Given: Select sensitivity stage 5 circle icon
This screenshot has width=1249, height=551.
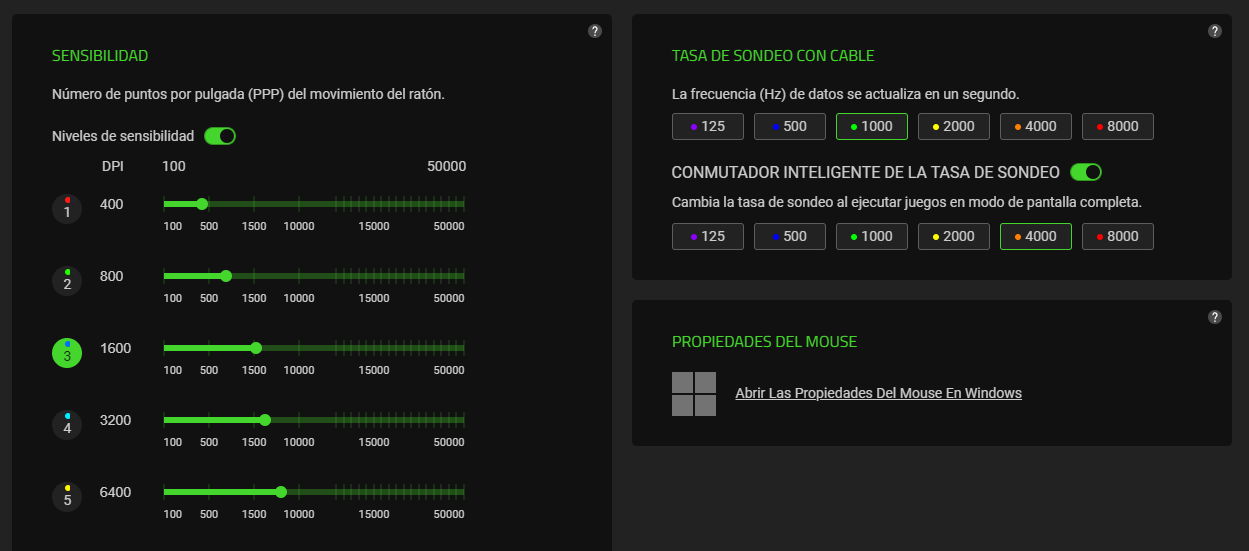Looking at the screenshot, I should coord(67,497).
